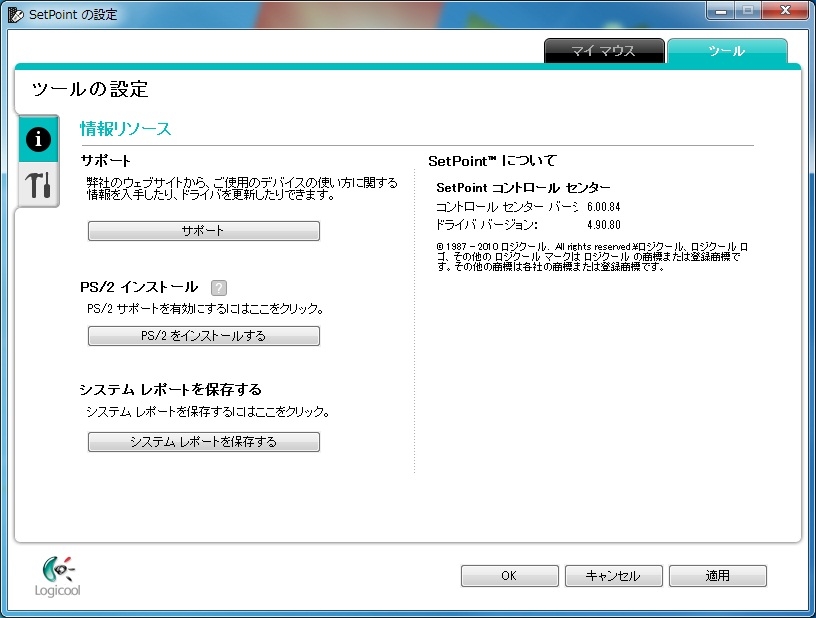Click the SetPoint™ について heading
The image size is (816, 618).
pos(492,161)
